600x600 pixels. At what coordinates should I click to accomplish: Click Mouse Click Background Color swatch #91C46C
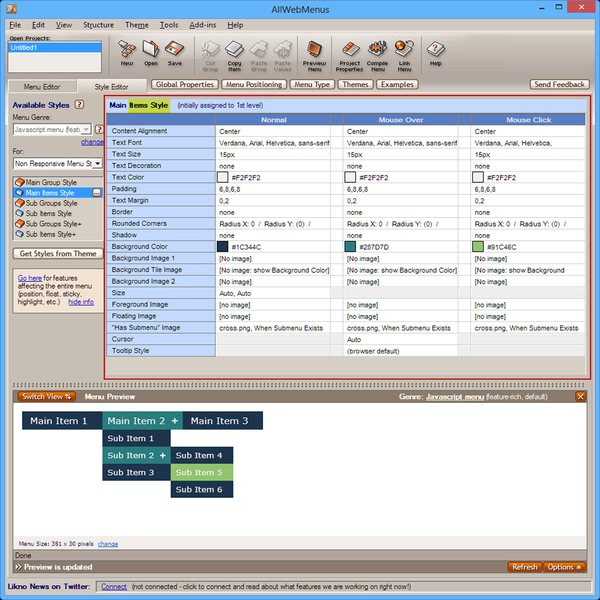click(x=478, y=246)
